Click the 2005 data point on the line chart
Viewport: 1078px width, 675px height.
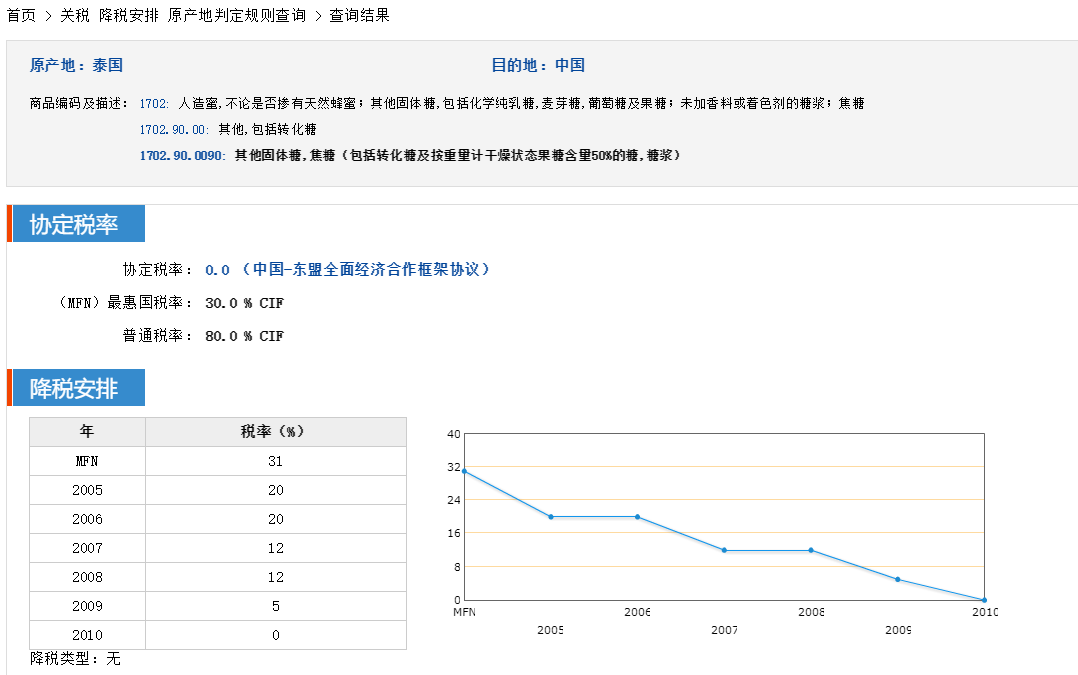pos(550,517)
